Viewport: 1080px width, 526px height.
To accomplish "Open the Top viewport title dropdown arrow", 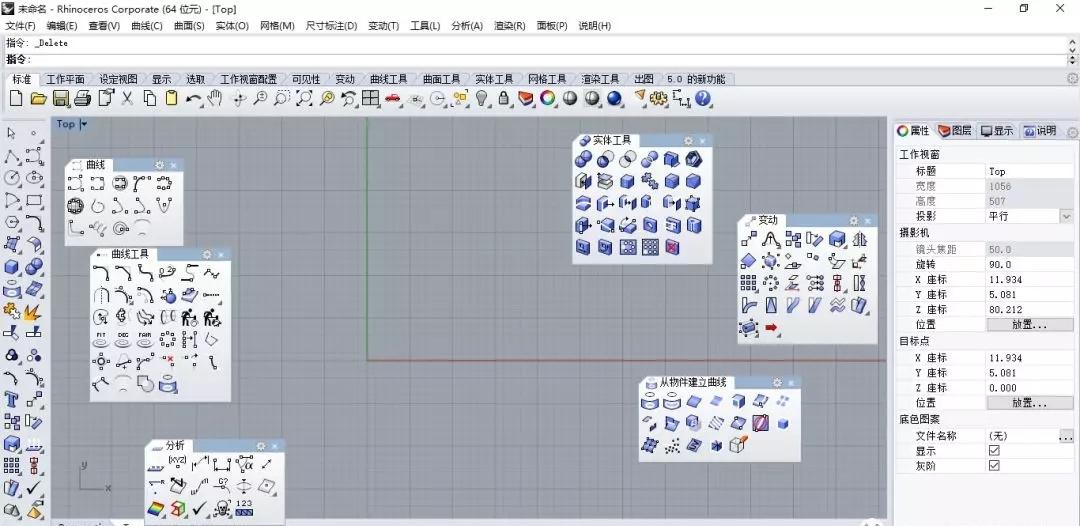I will click(84, 124).
